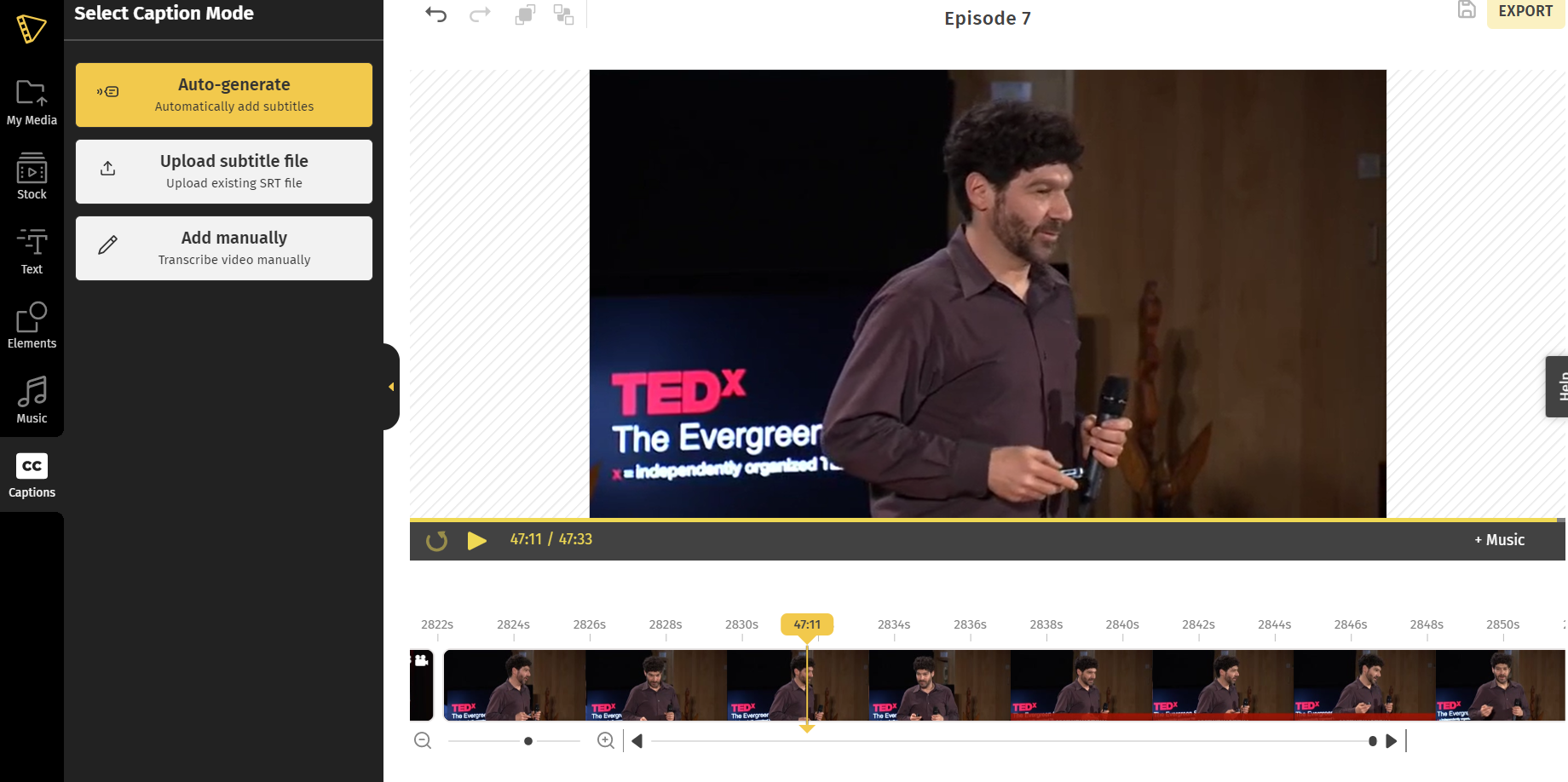Choose Add manually caption option
The width and height of the screenshot is (1568, 782).
click(x=224, y=248)
